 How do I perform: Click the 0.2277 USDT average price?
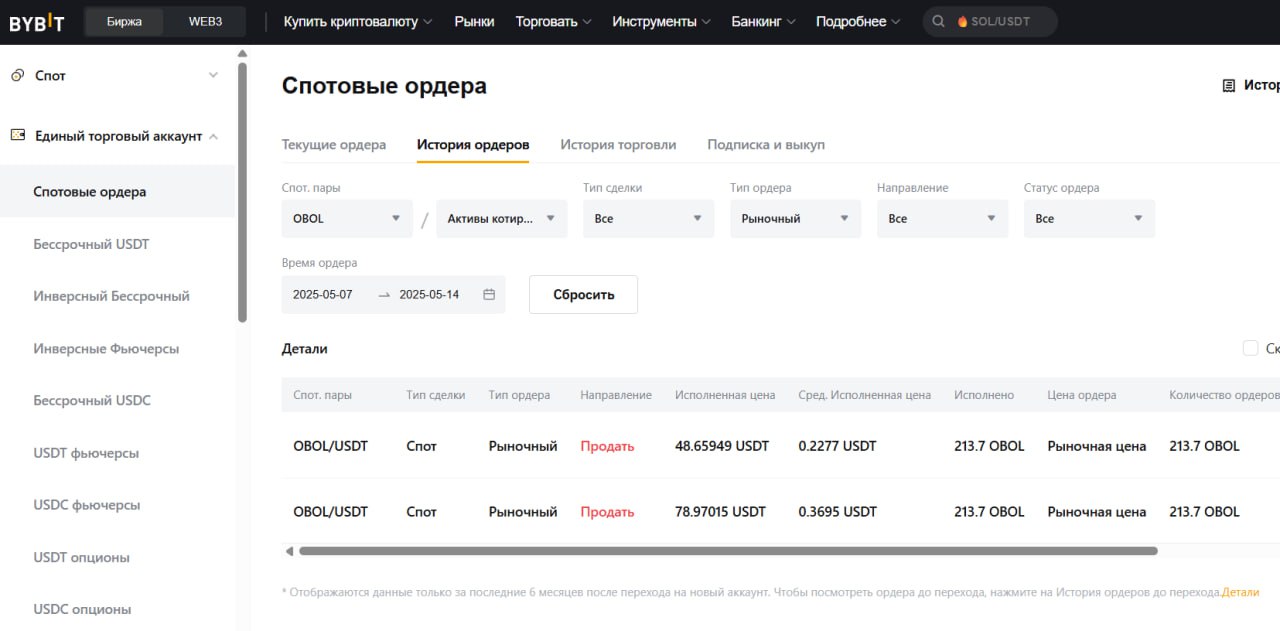(837, 446)
